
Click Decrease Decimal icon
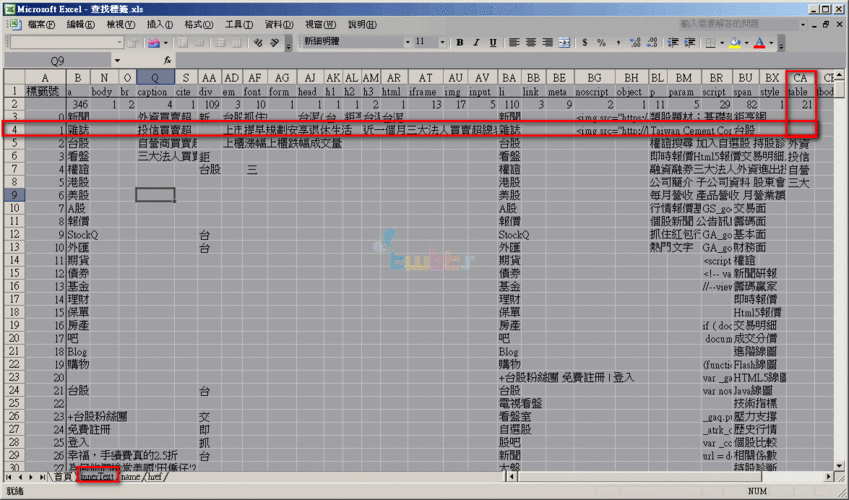coord(652,42)
